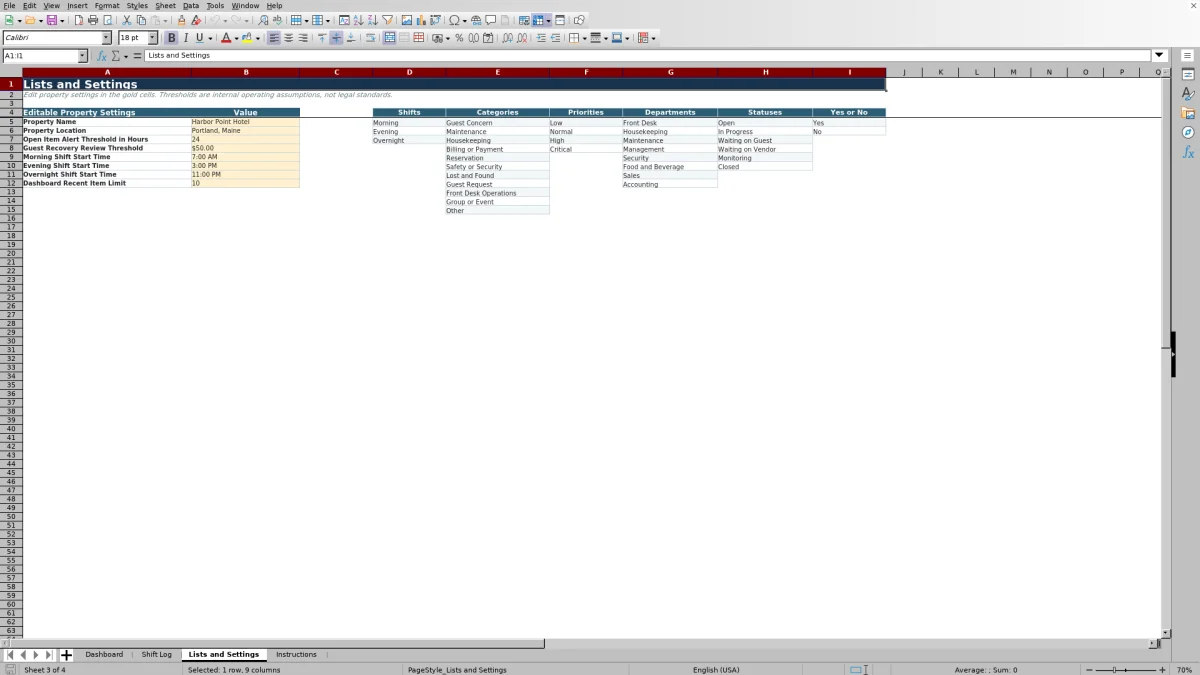
Task: Click the Save document icon
Action: (x=51, y=20)
